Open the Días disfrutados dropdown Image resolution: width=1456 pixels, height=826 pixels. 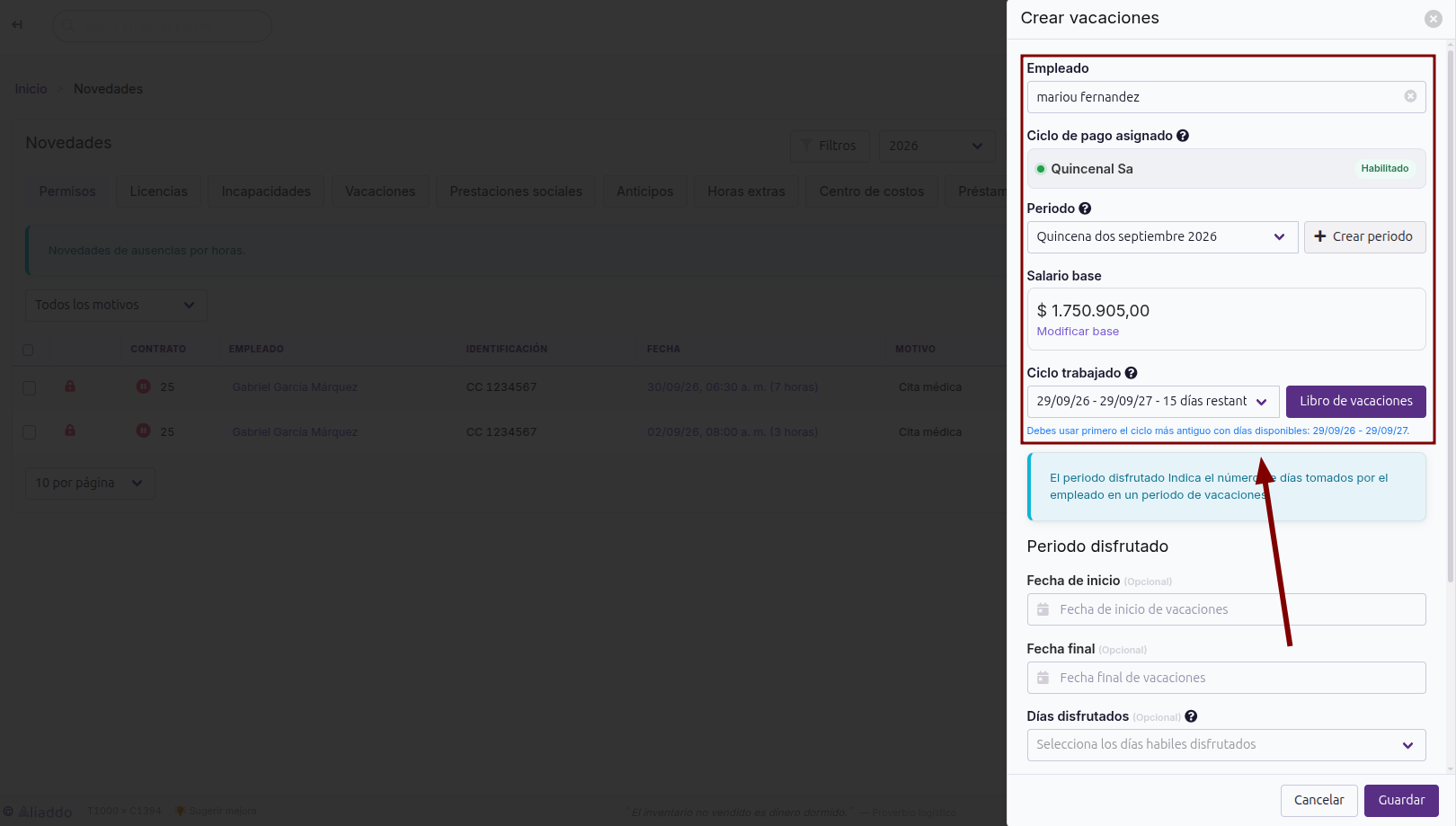tap(1226, 745)
